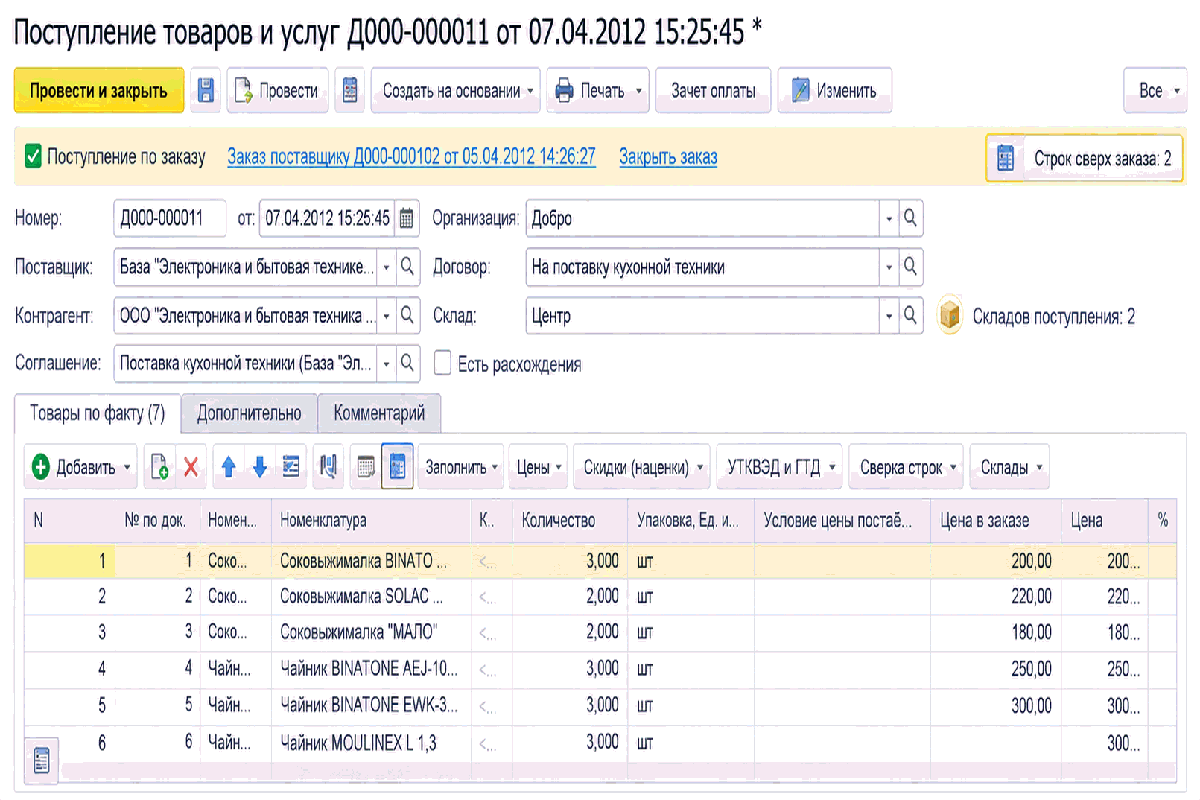This screenshot has width=1200, height=800.
Task: Open the Договор dropdown list
Action: [889, 267]
